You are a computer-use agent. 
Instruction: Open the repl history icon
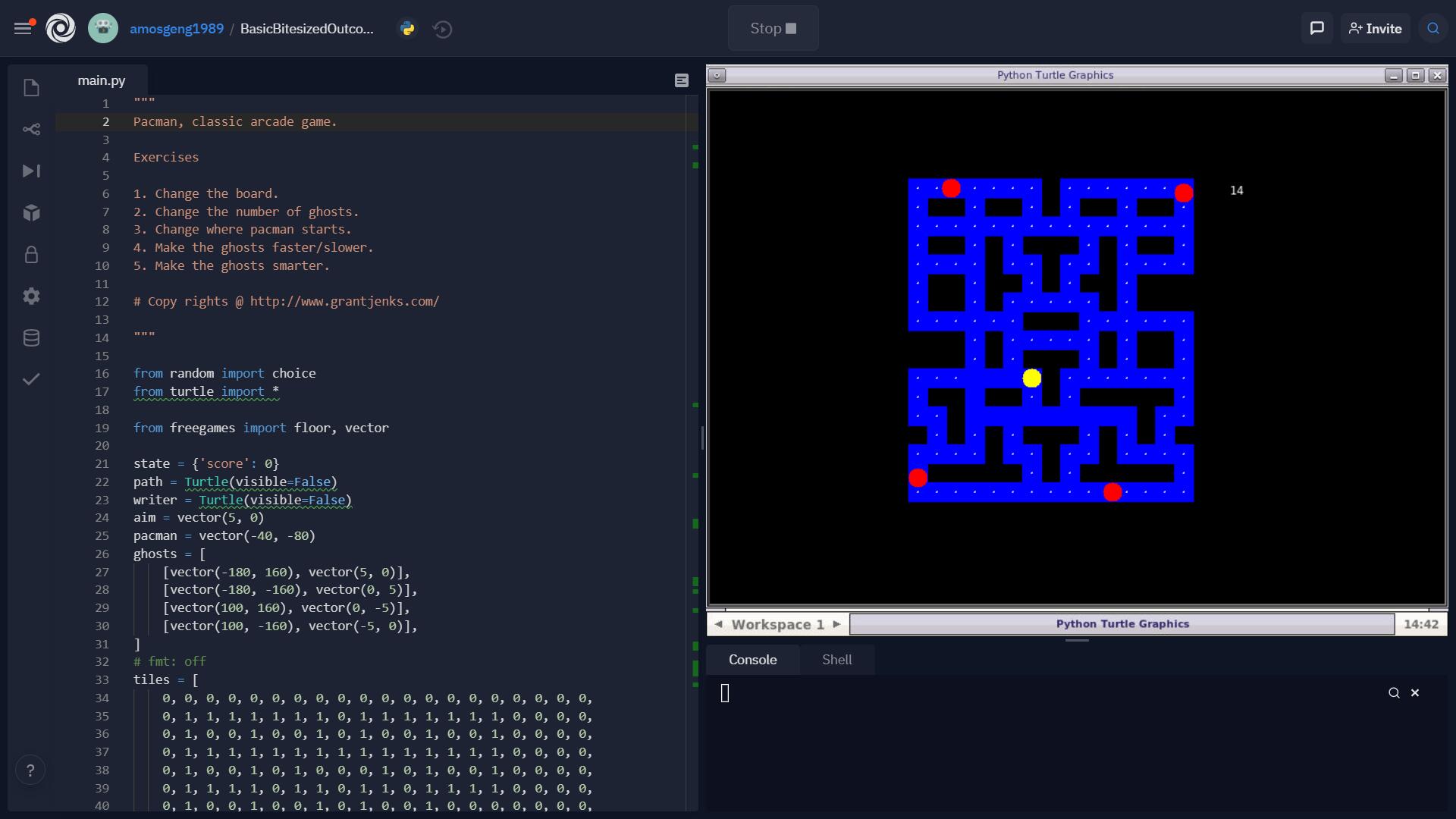[x=443, y=29]
